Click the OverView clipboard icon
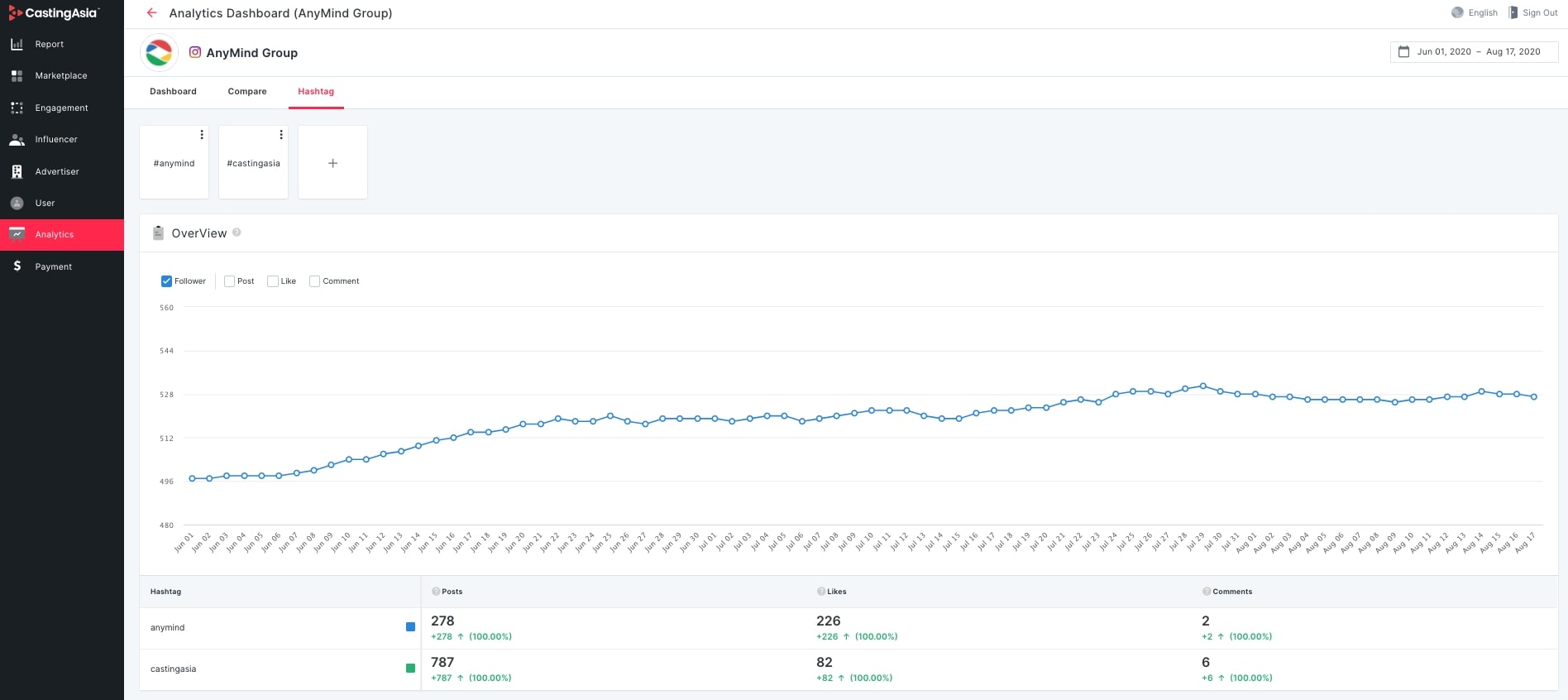 pos(158,233)
